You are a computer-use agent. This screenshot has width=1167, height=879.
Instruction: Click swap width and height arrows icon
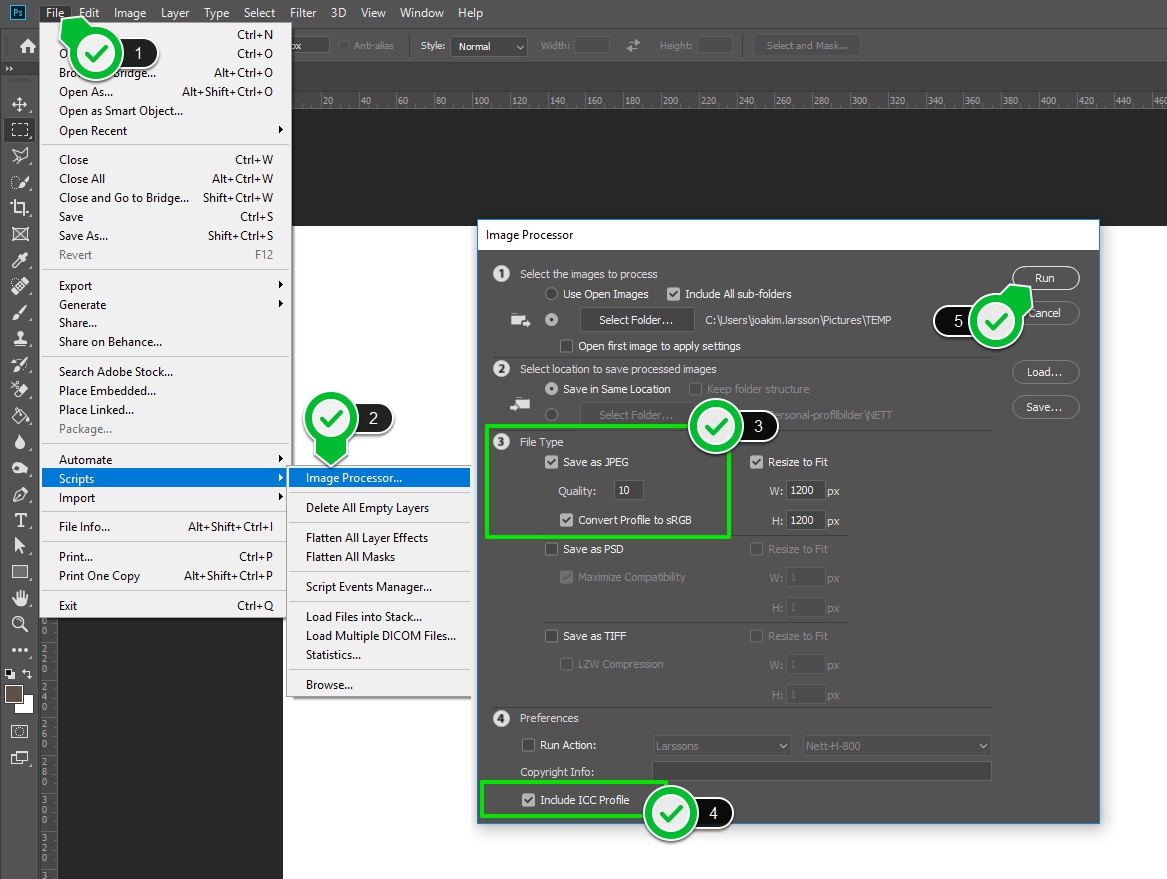coord(633,45)
